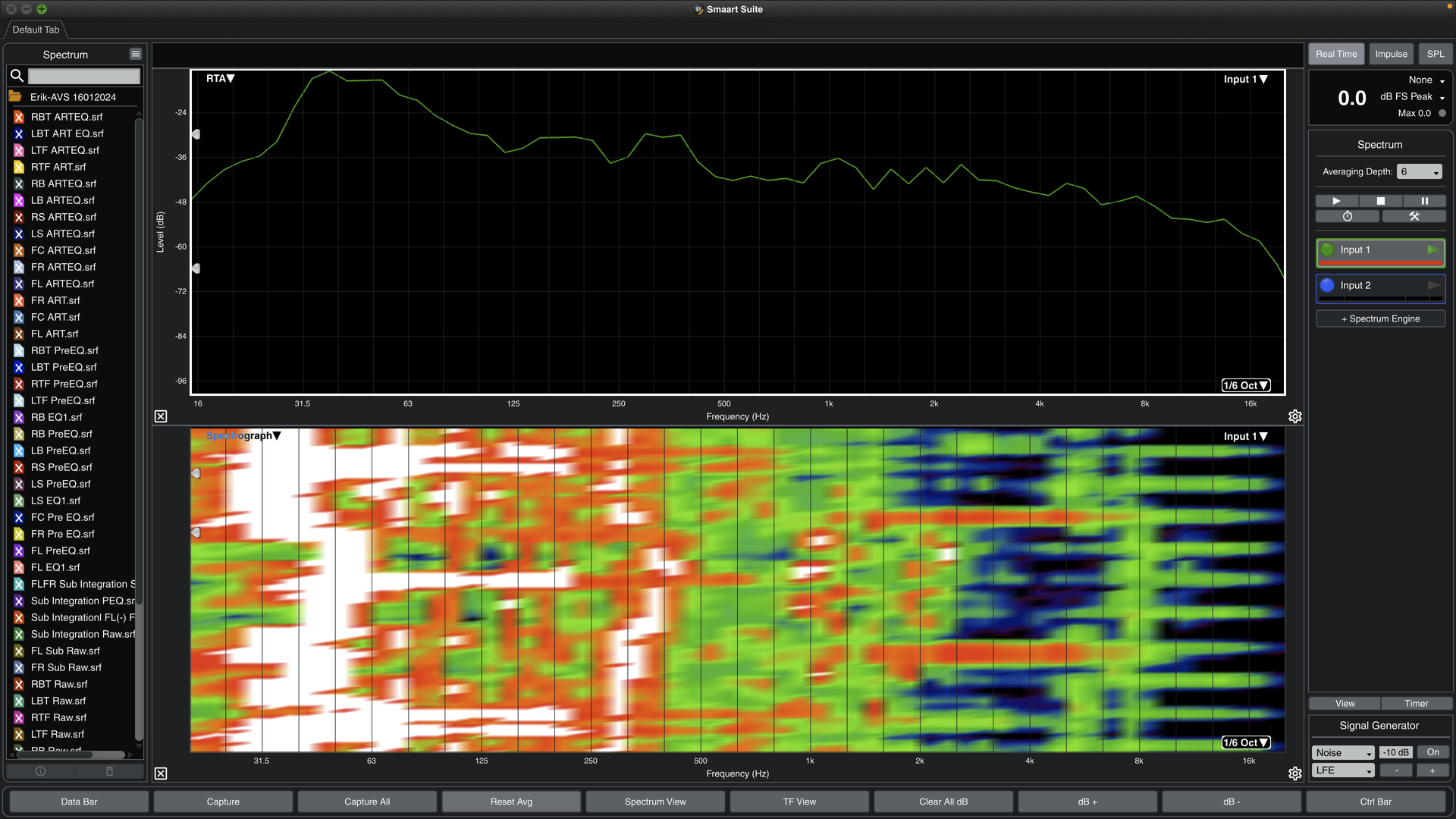The image size is (1456, 819).
Task: Expand the Noise signal type dropdown
Action: (1343, 752)
